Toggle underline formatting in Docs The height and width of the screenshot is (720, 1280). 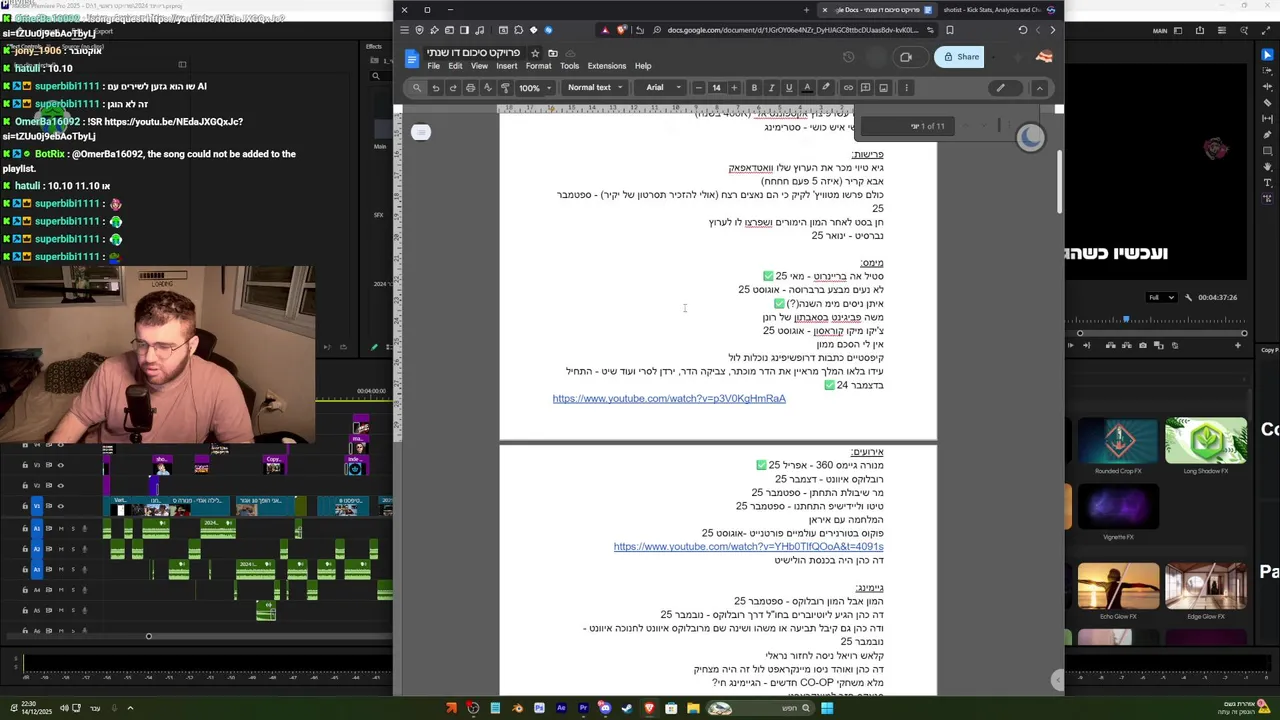click(x=789, y=88)
